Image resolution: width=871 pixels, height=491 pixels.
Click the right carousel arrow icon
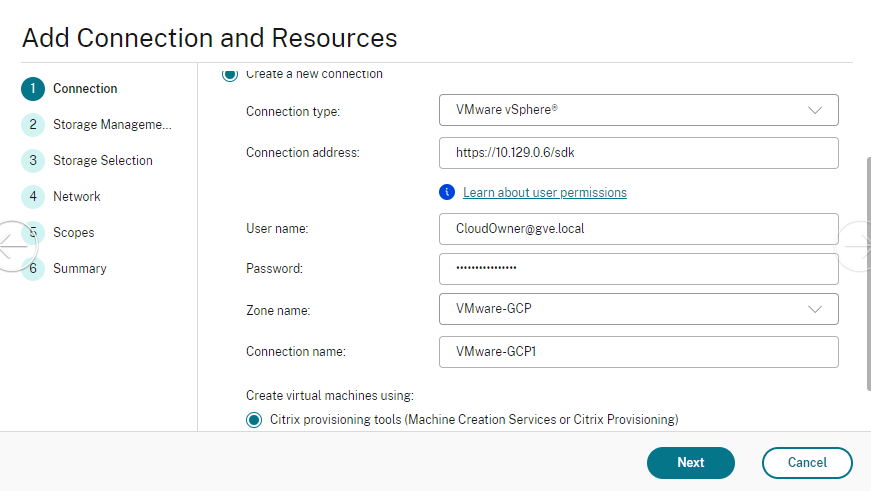pyautogui.click(x=858, y=245)
